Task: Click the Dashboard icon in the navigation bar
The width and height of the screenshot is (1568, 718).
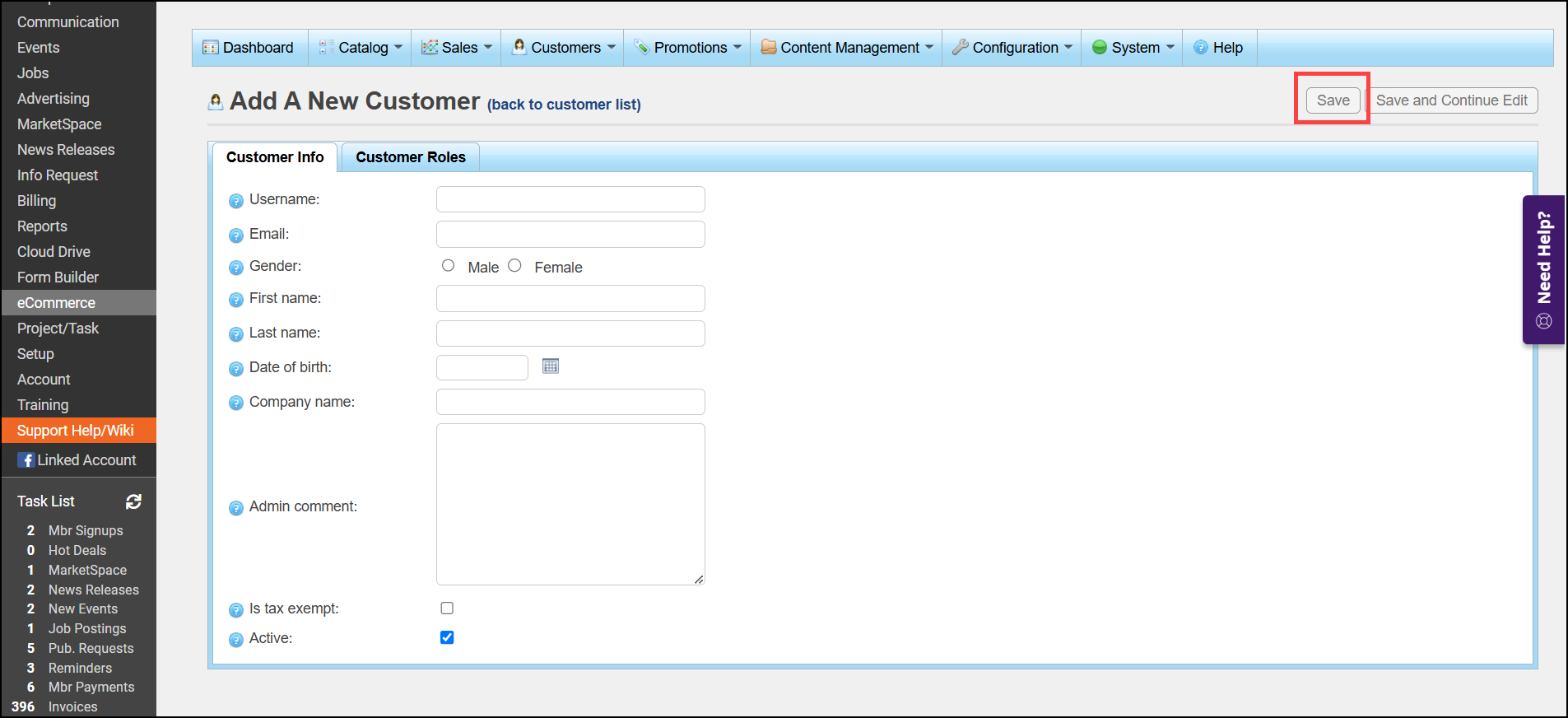Action: tap(211, 48)
